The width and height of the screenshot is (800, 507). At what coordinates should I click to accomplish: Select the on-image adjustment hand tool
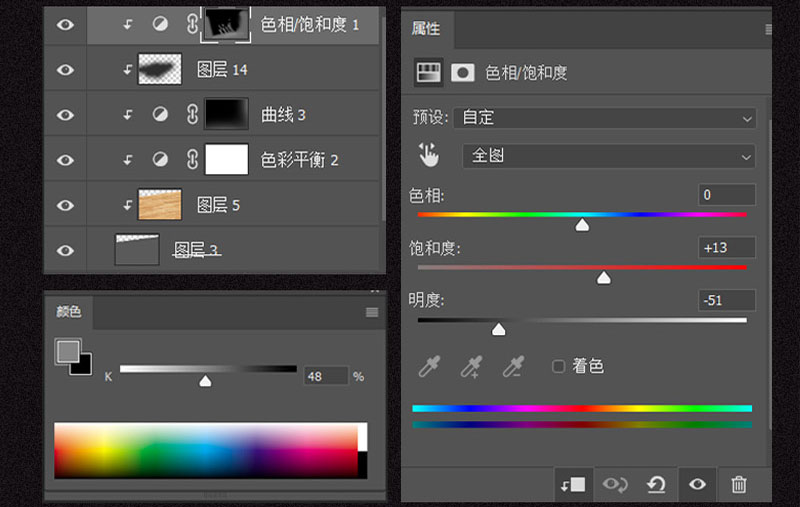(x=429, y=155)
